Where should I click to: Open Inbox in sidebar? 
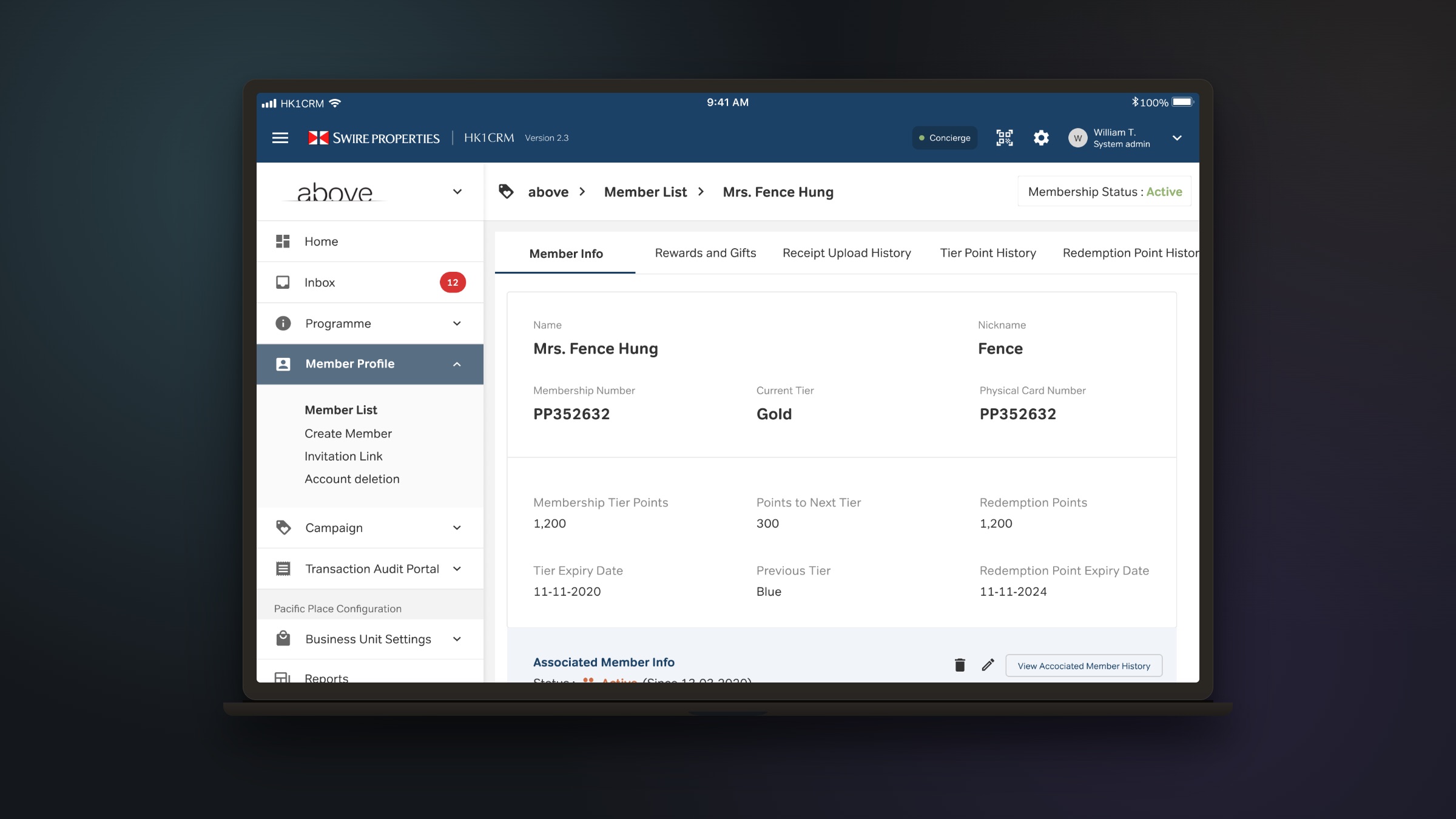370,282
